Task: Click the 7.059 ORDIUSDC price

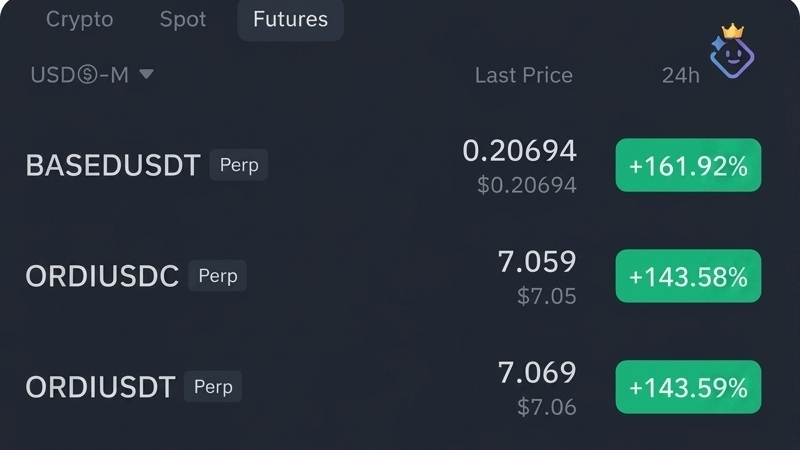Action: (537, 262)
